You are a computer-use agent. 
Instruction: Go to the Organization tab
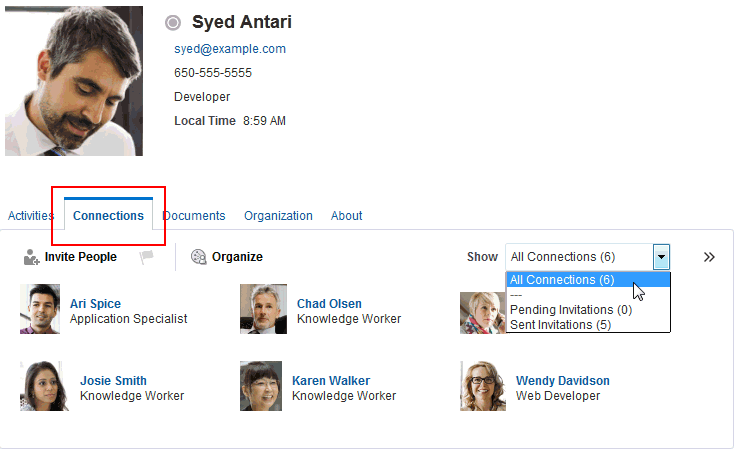point(278,216)
